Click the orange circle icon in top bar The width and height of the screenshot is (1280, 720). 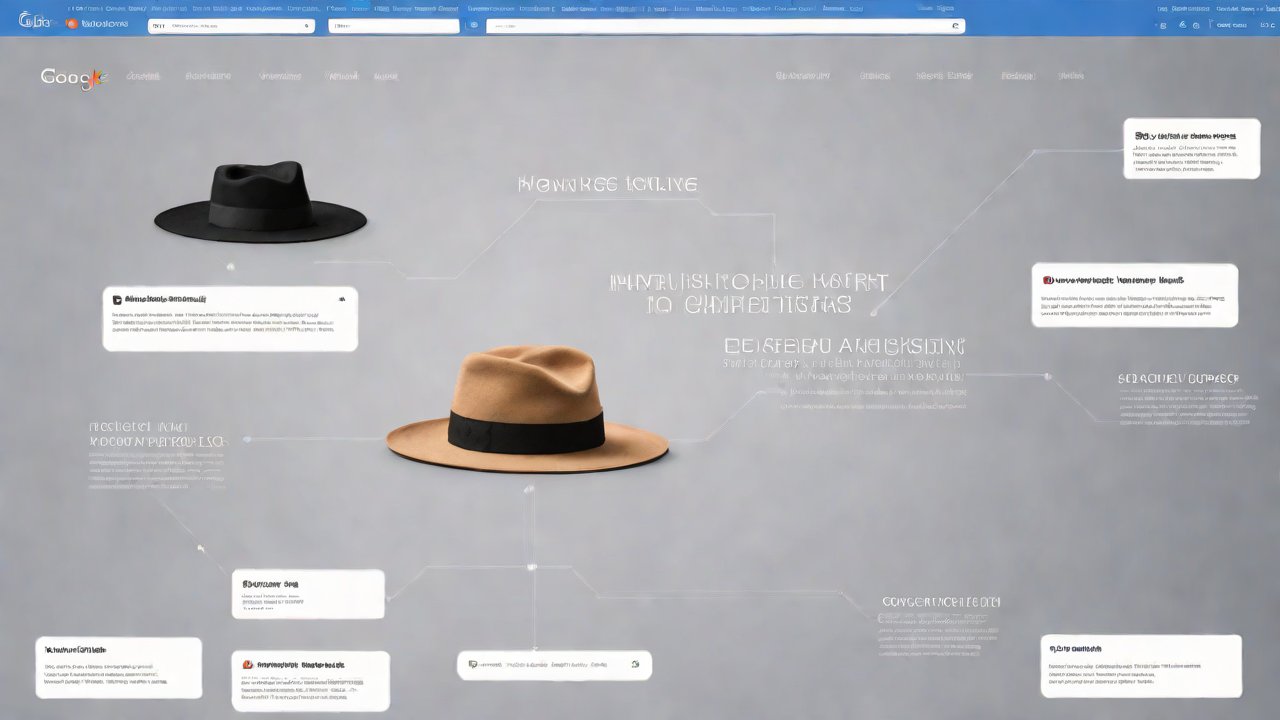[x=71, y=23]
